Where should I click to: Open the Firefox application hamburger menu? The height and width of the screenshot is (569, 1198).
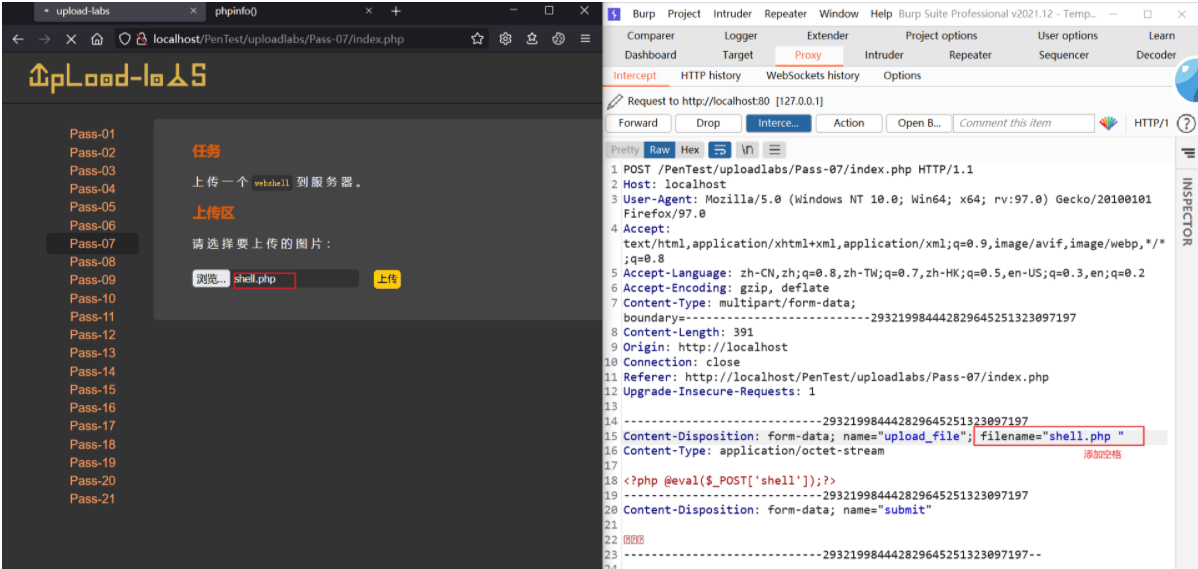click(x=585, y=39)
